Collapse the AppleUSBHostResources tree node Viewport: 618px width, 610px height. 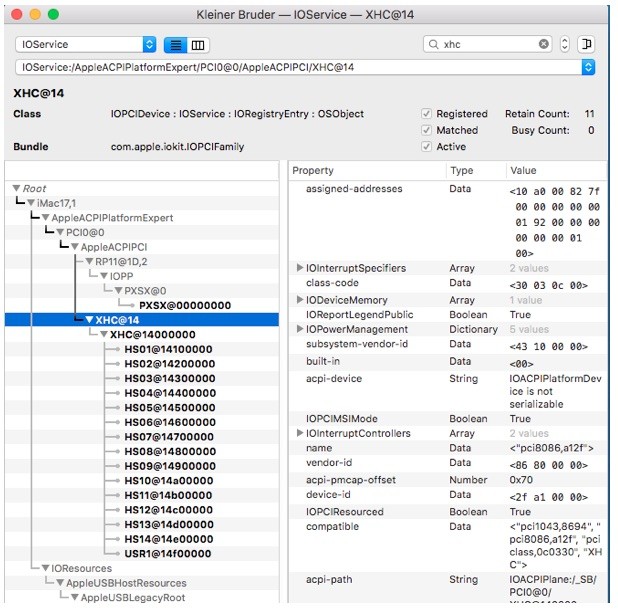pyautogui.click(x=60, y=583)
